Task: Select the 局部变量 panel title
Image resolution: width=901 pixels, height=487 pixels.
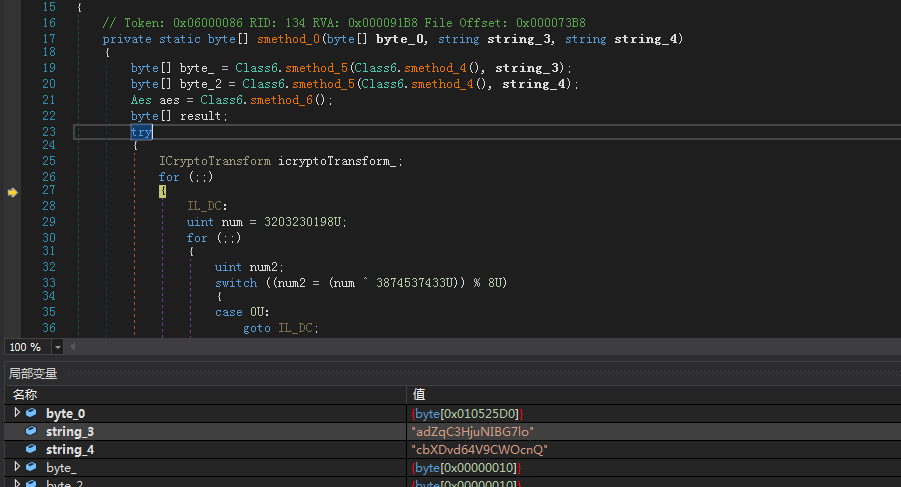Action: (33, 373)
